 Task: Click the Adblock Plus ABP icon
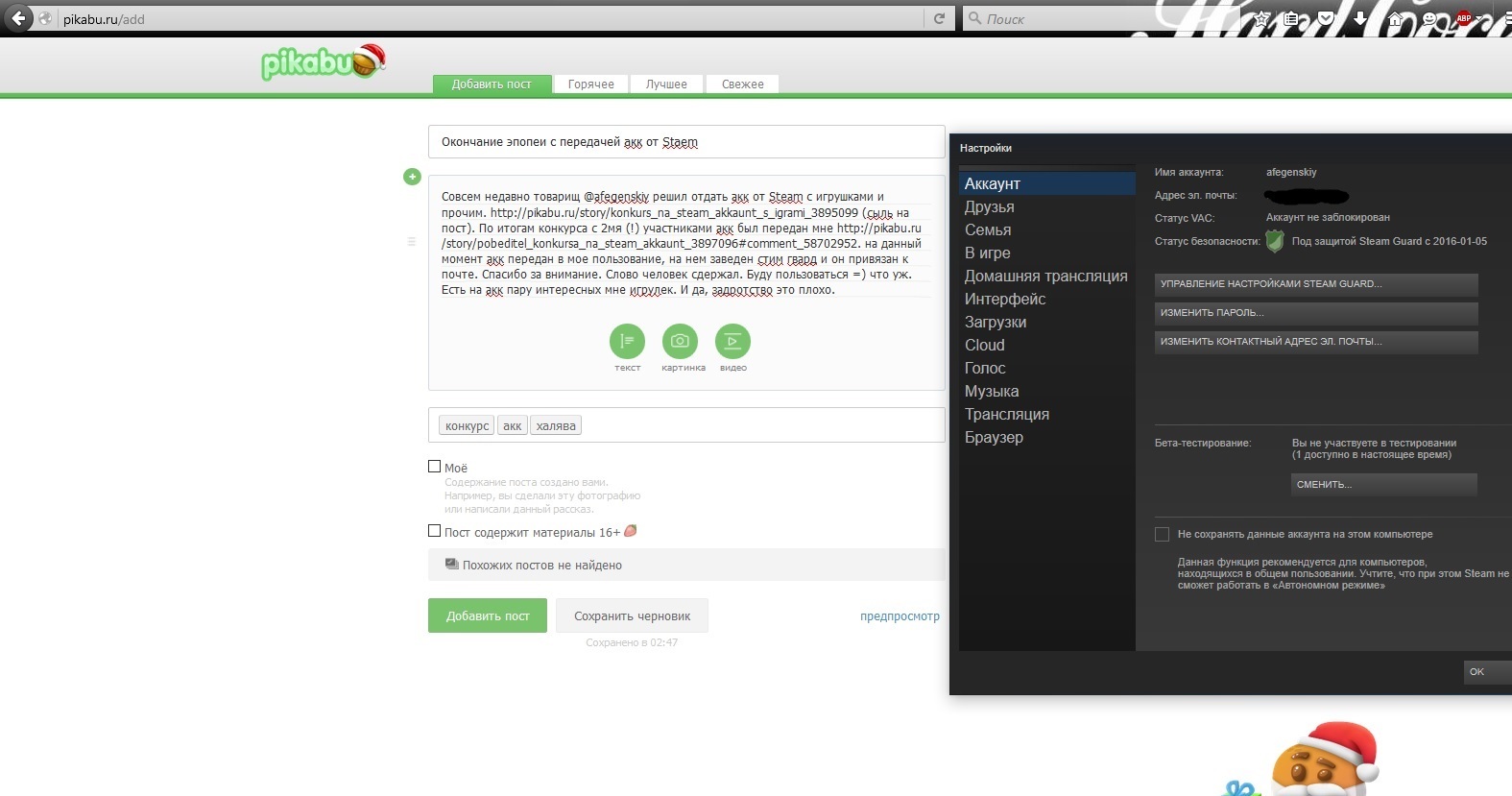(1463, 18)
